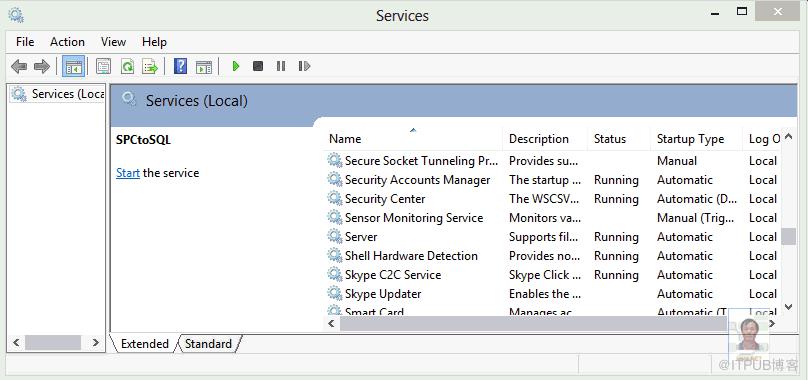
Task: Open the File menu
Action: [25, 42]
